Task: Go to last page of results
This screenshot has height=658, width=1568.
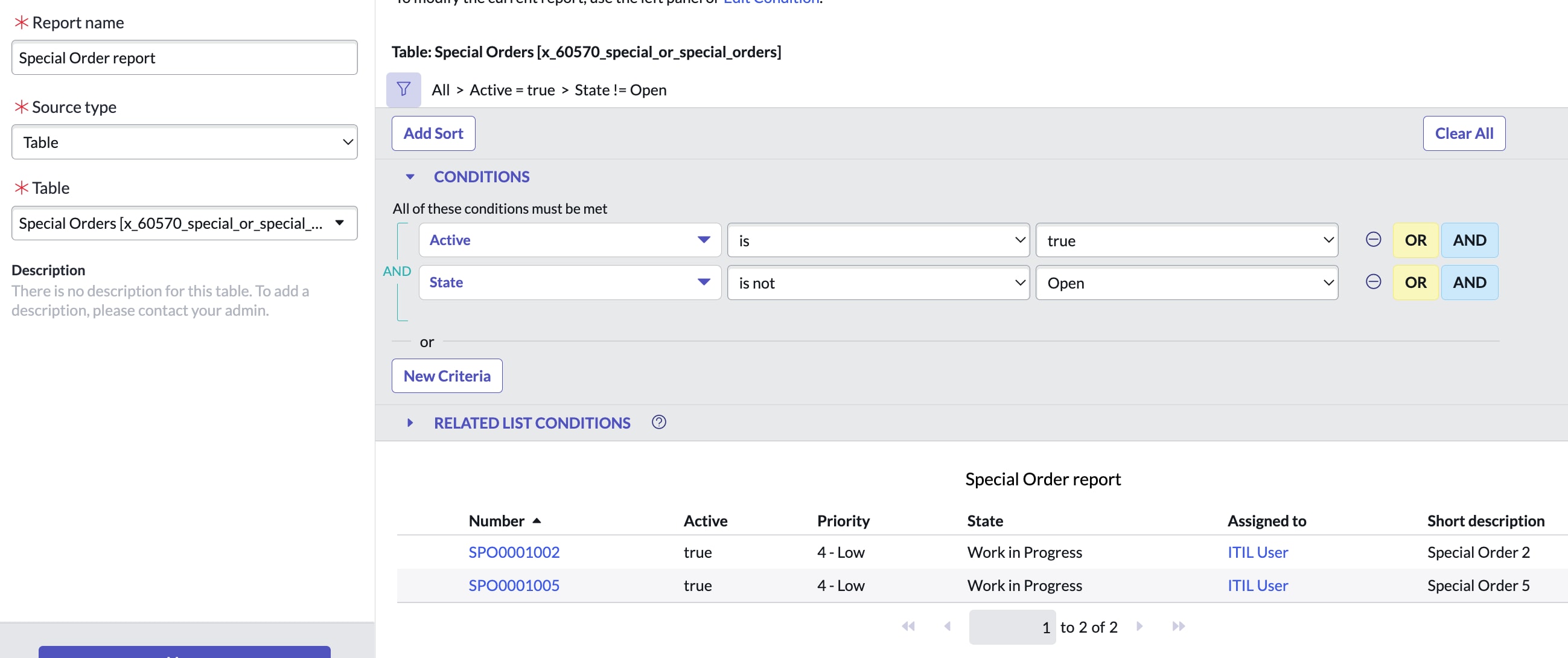Action: (x=1178, y=627)
